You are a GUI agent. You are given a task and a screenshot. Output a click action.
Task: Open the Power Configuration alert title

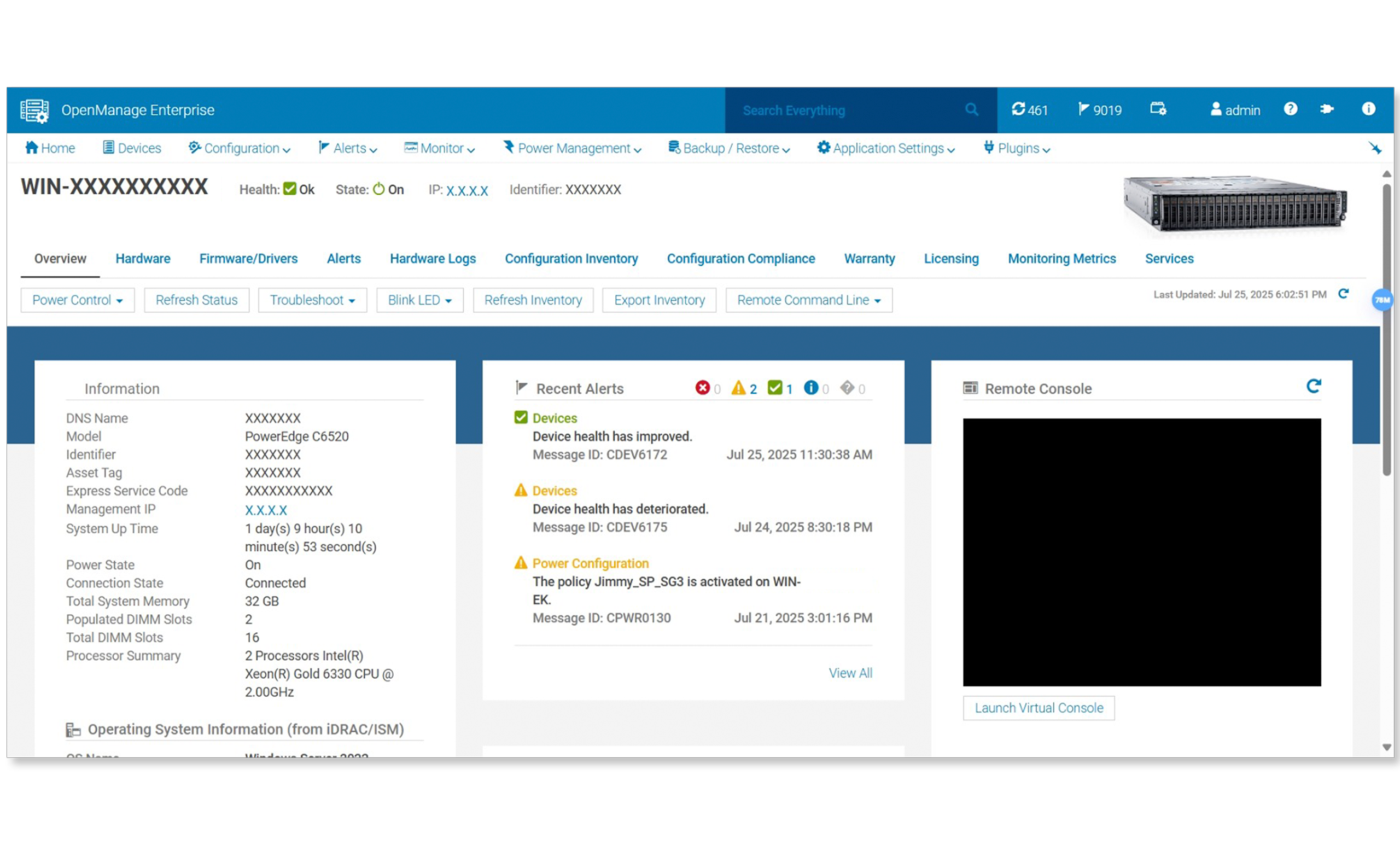pyautogui.click(x=590, y=563)
